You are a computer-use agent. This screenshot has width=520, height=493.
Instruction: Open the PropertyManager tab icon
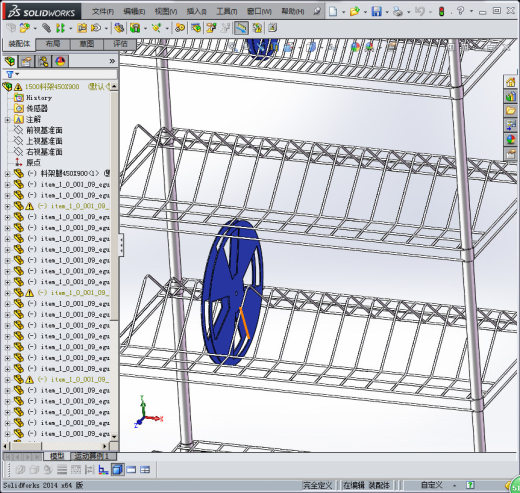27,61
